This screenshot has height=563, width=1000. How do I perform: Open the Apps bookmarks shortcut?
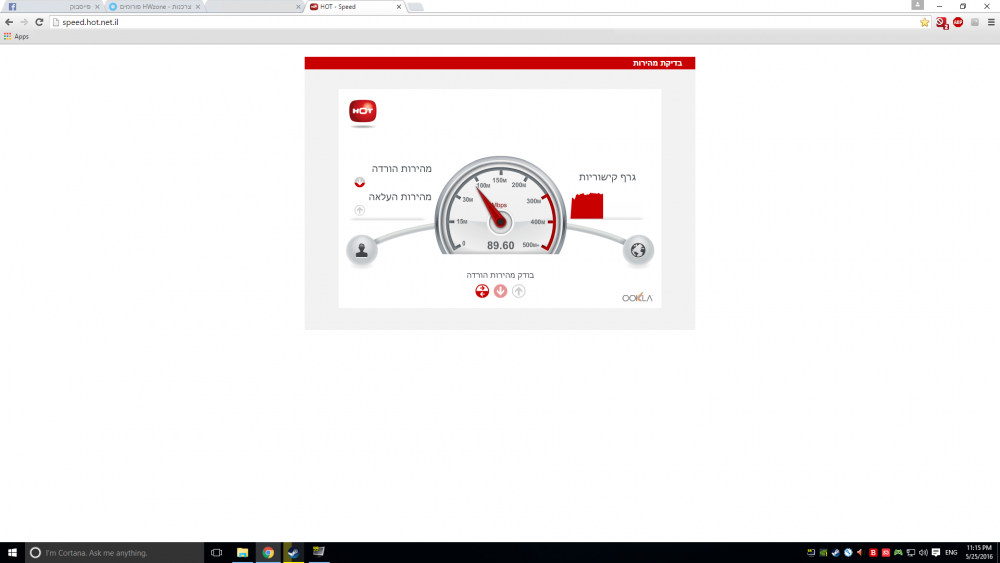point(16,36)
